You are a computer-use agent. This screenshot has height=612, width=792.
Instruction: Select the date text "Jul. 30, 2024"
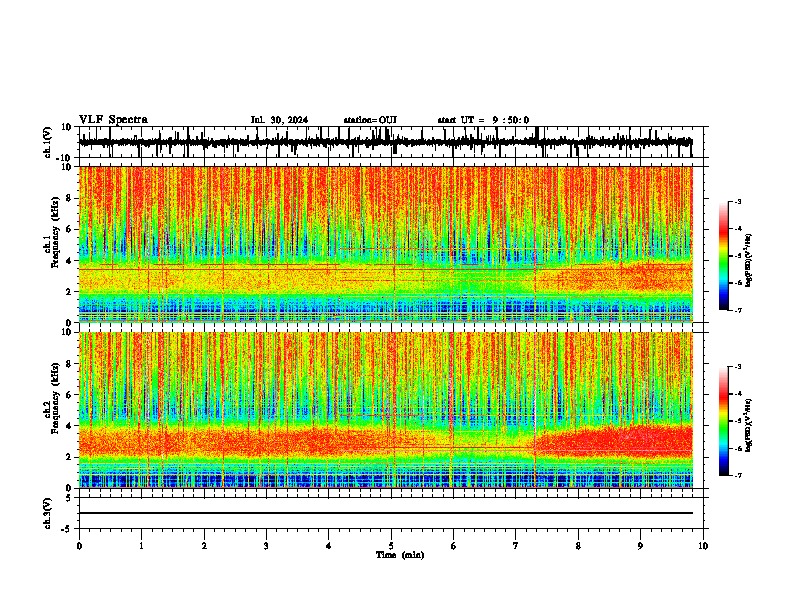tap(279, 120)
